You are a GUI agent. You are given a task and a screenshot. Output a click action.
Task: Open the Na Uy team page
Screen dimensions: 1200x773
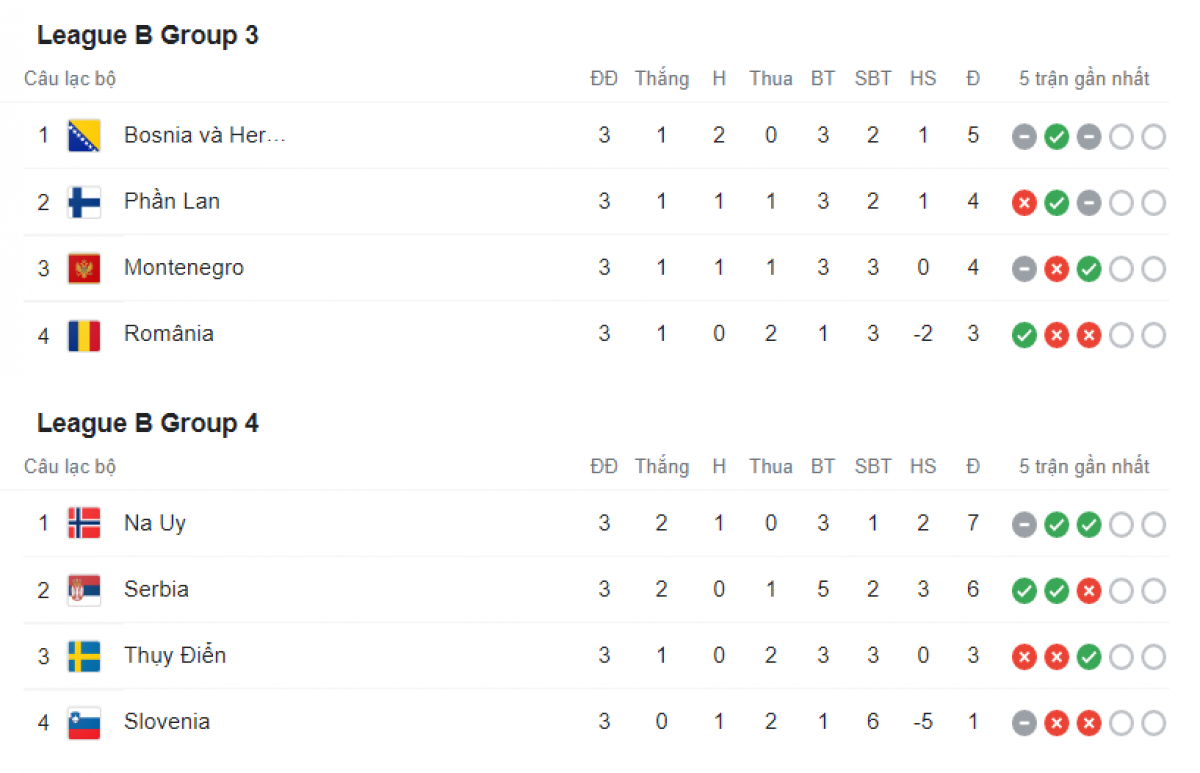(x=155, y=523)
